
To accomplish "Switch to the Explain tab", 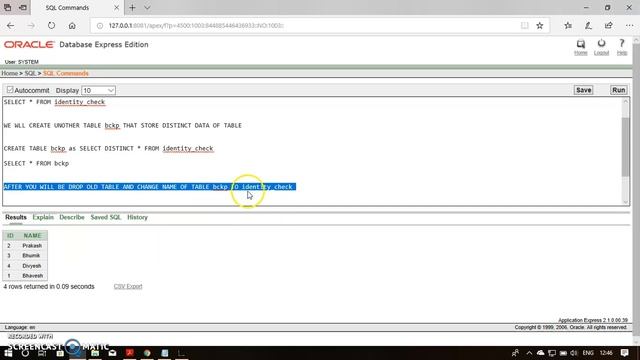I will tap(43, 217).
